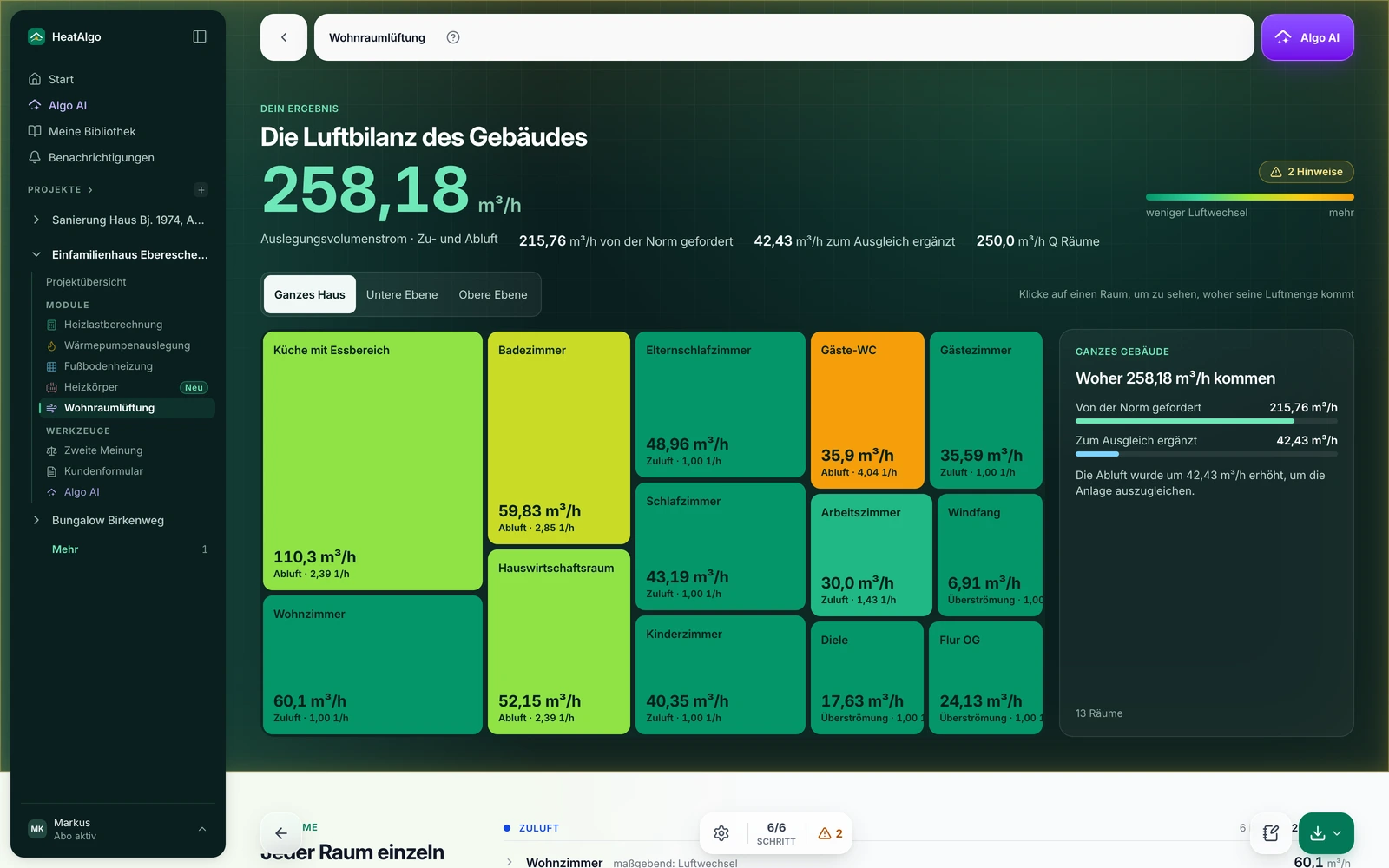Click the Von der Norm gefordert bar
1389x868 pixels.
[x=1207, y=421]
